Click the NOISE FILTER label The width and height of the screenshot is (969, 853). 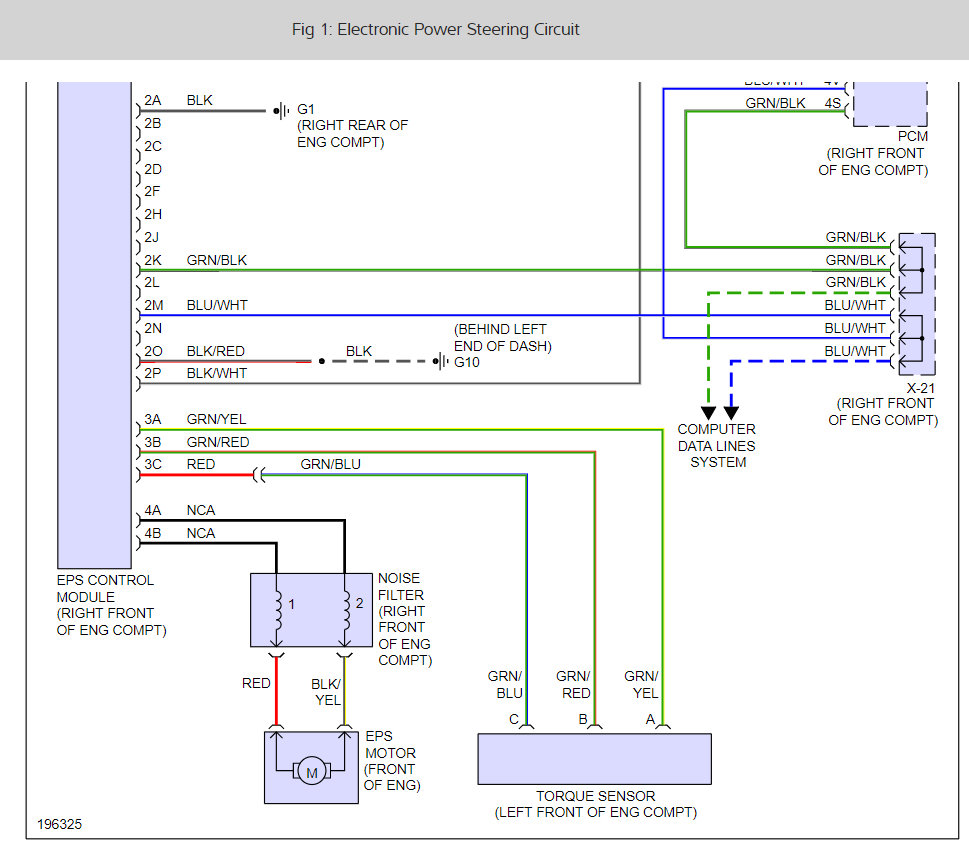pyautogui.click(x=401, y=587)
